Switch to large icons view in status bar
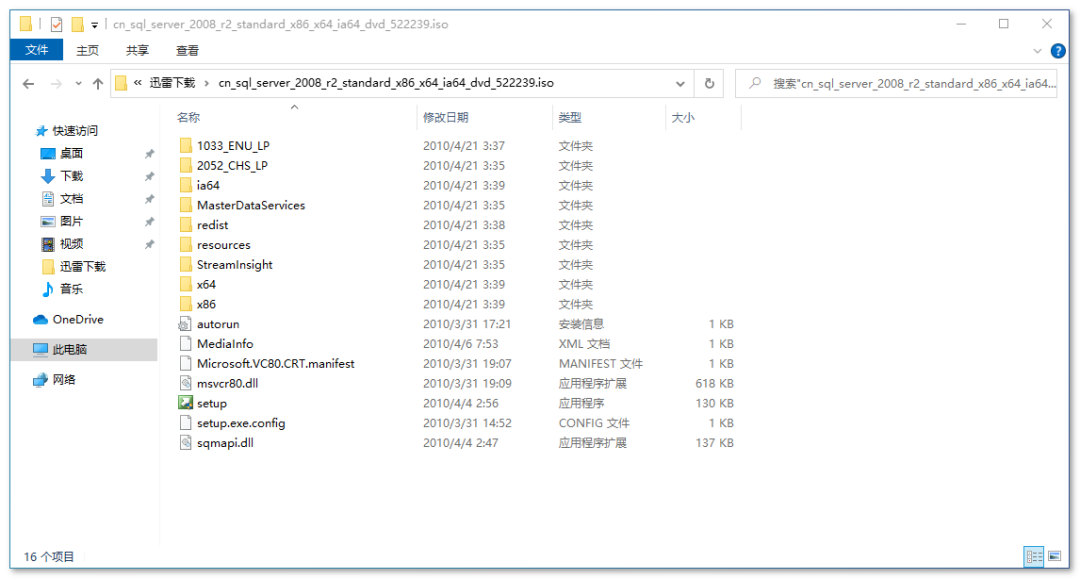This screenshot has height=579, width=1080. pyautogui.click(x=1055, y=556)
